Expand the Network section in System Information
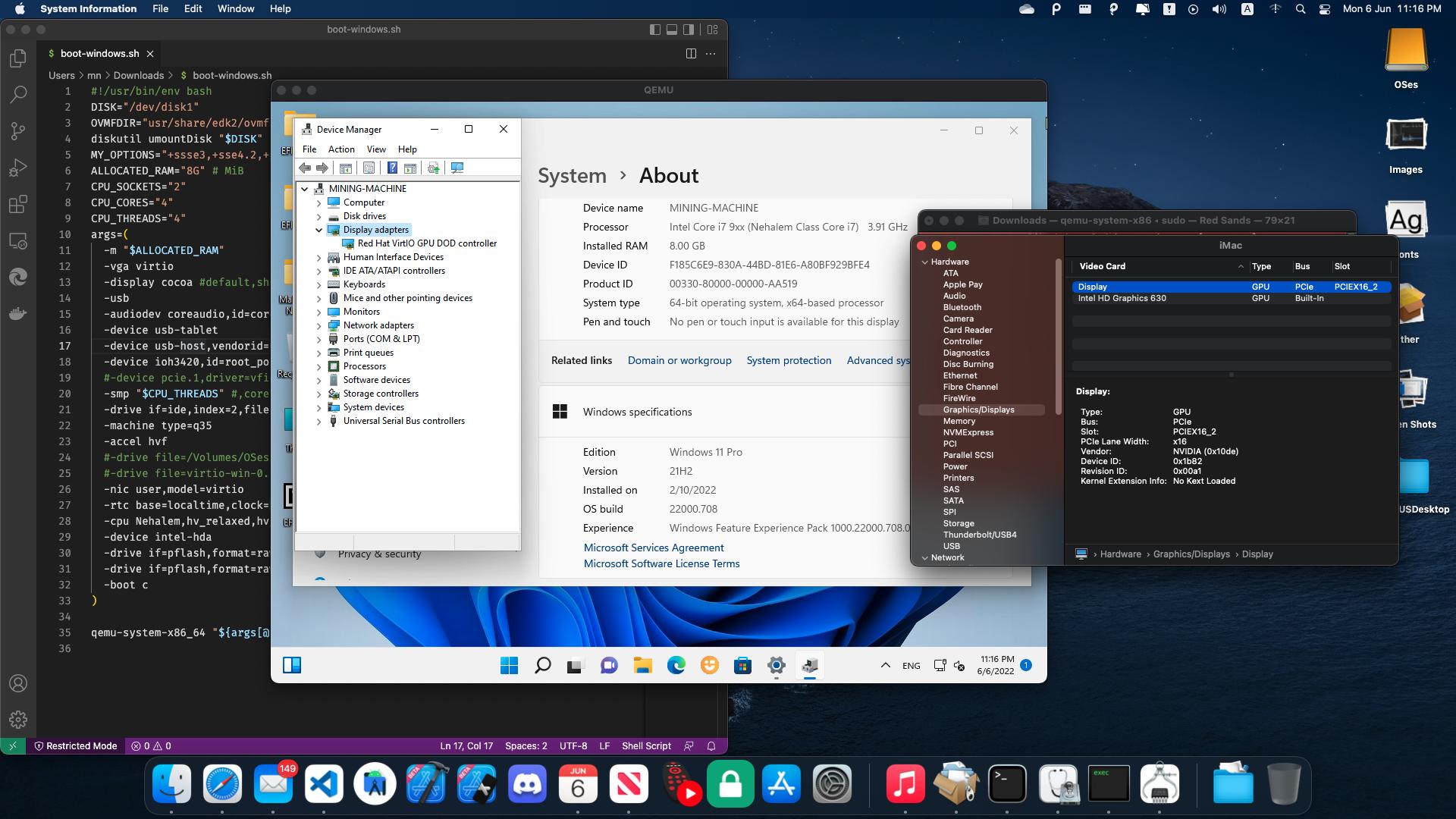 pos(924,557)
